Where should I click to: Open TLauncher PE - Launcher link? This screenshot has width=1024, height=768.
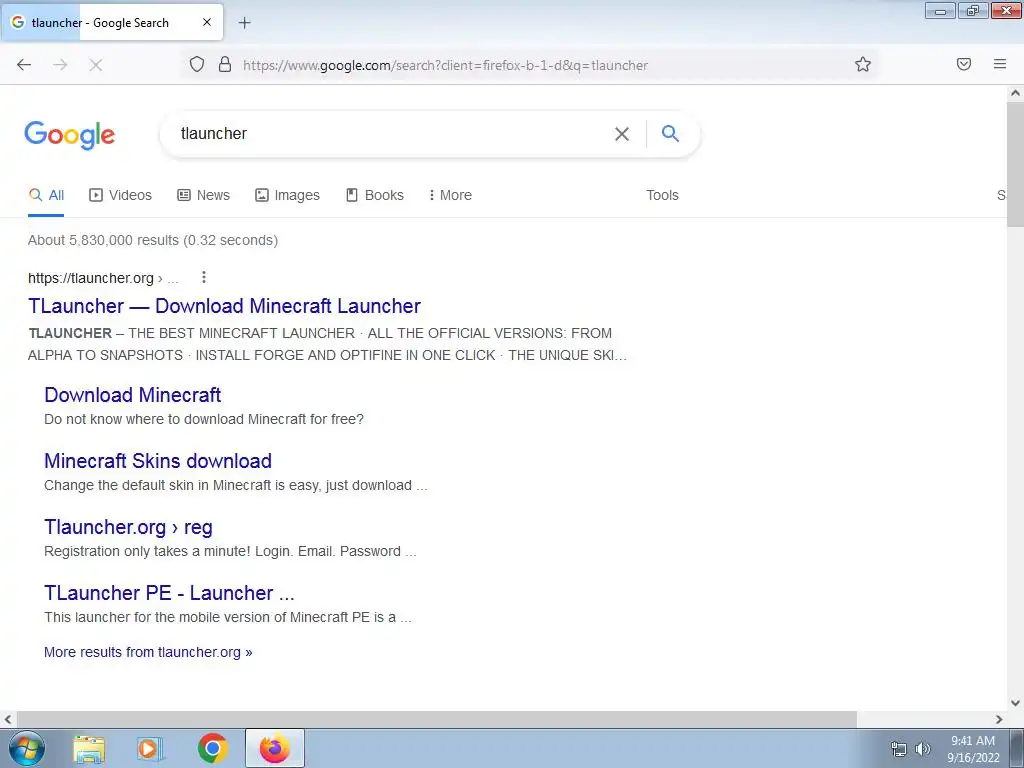(x=169, y=593)
